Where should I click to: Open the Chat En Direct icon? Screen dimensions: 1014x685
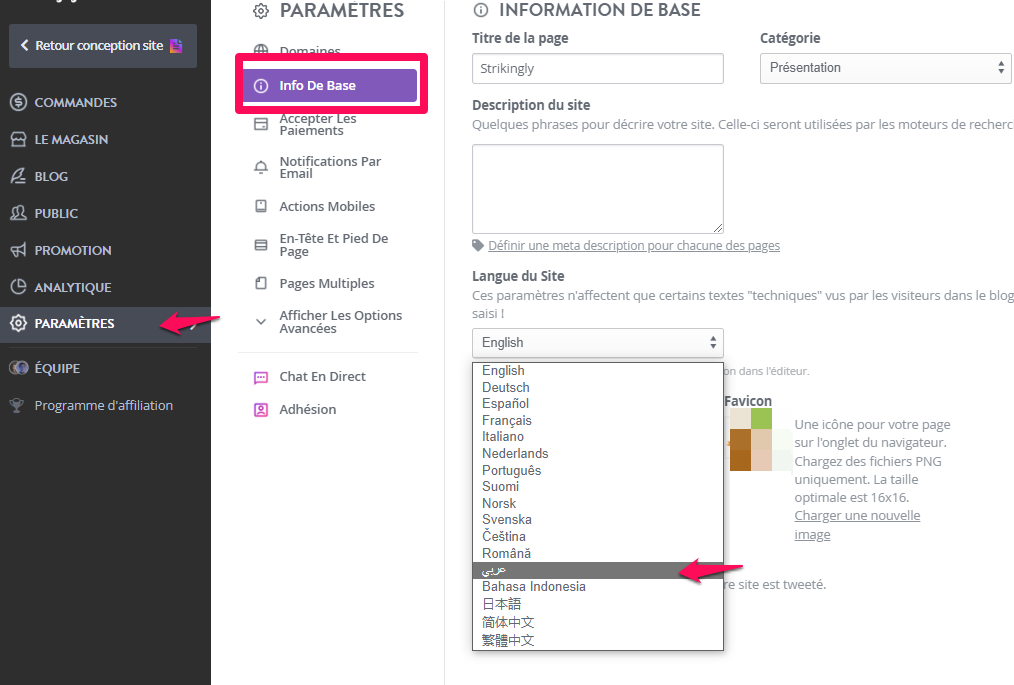261,377
